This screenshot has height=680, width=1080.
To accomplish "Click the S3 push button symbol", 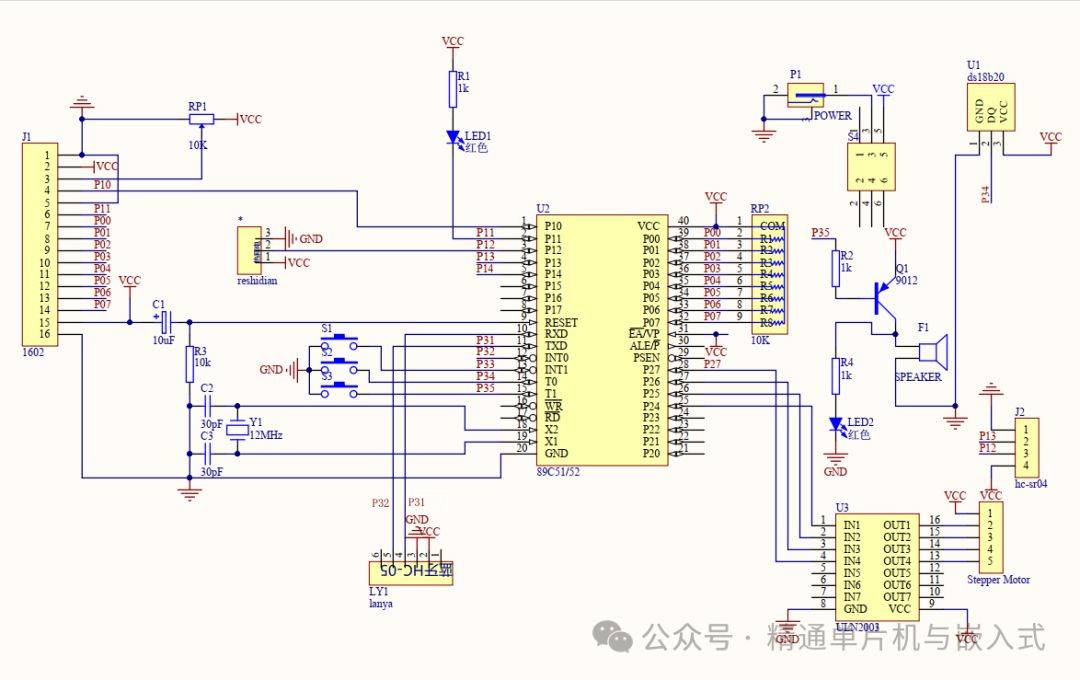I will click(x=339, y=388).
